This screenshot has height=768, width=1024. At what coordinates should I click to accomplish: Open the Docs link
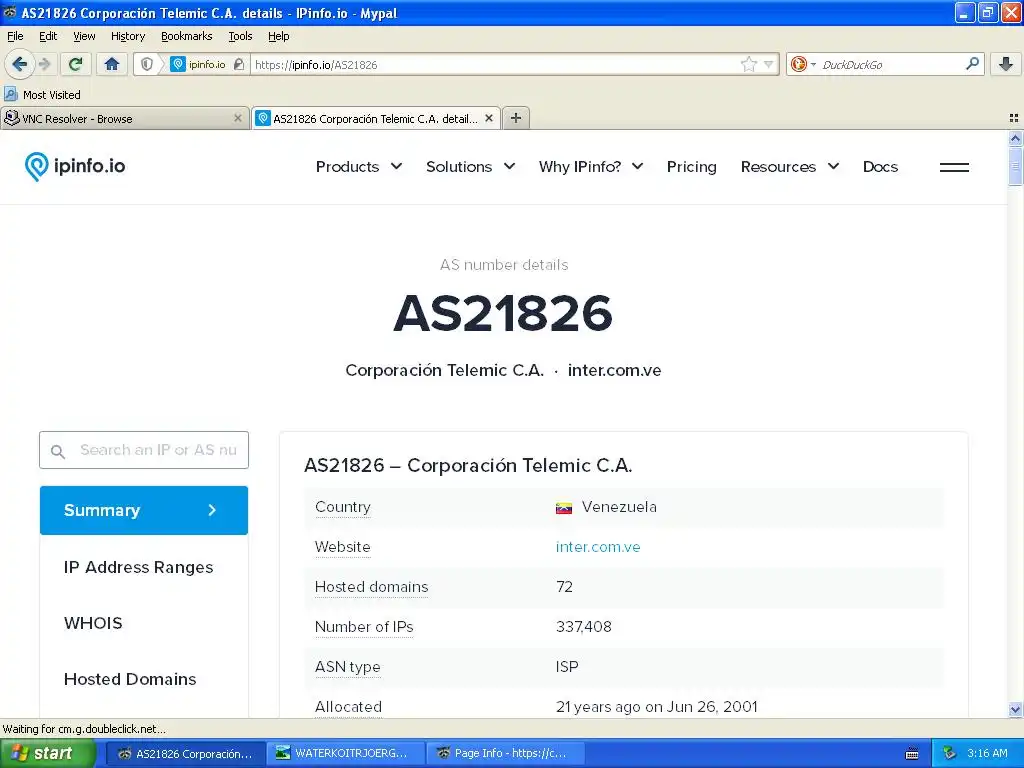click(x=880, y=167)
